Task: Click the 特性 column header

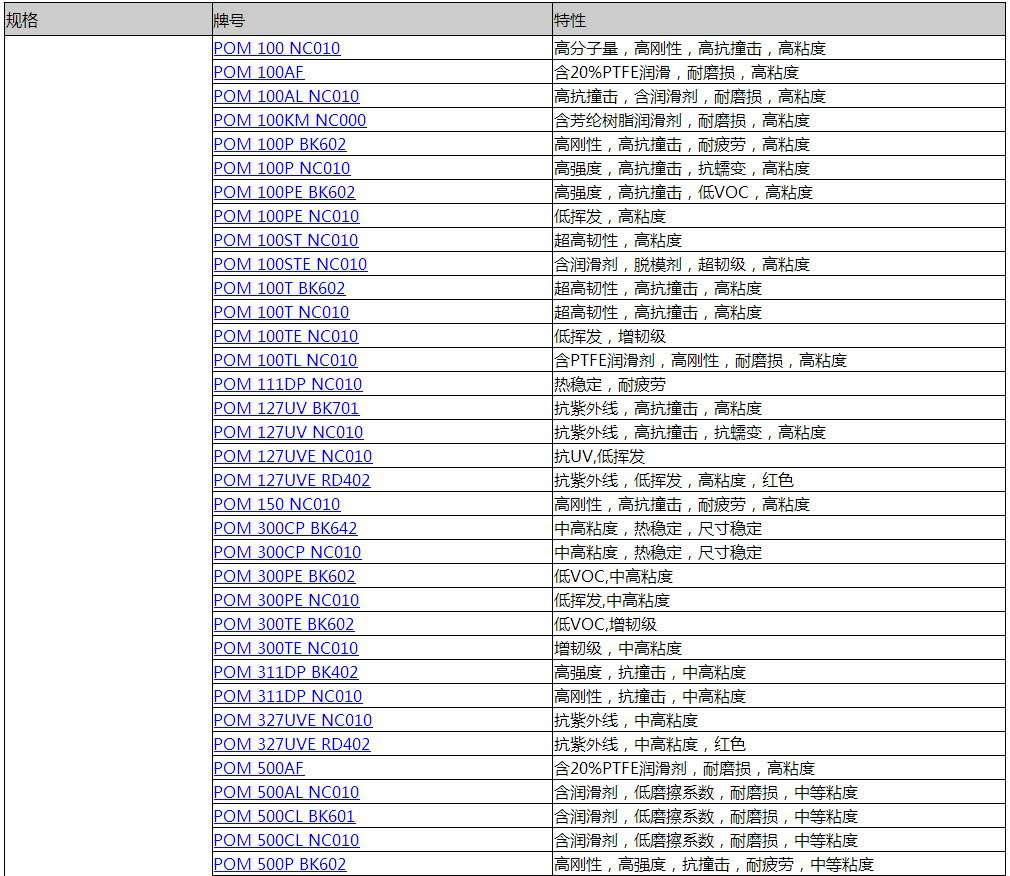Action: coord(570,20)
